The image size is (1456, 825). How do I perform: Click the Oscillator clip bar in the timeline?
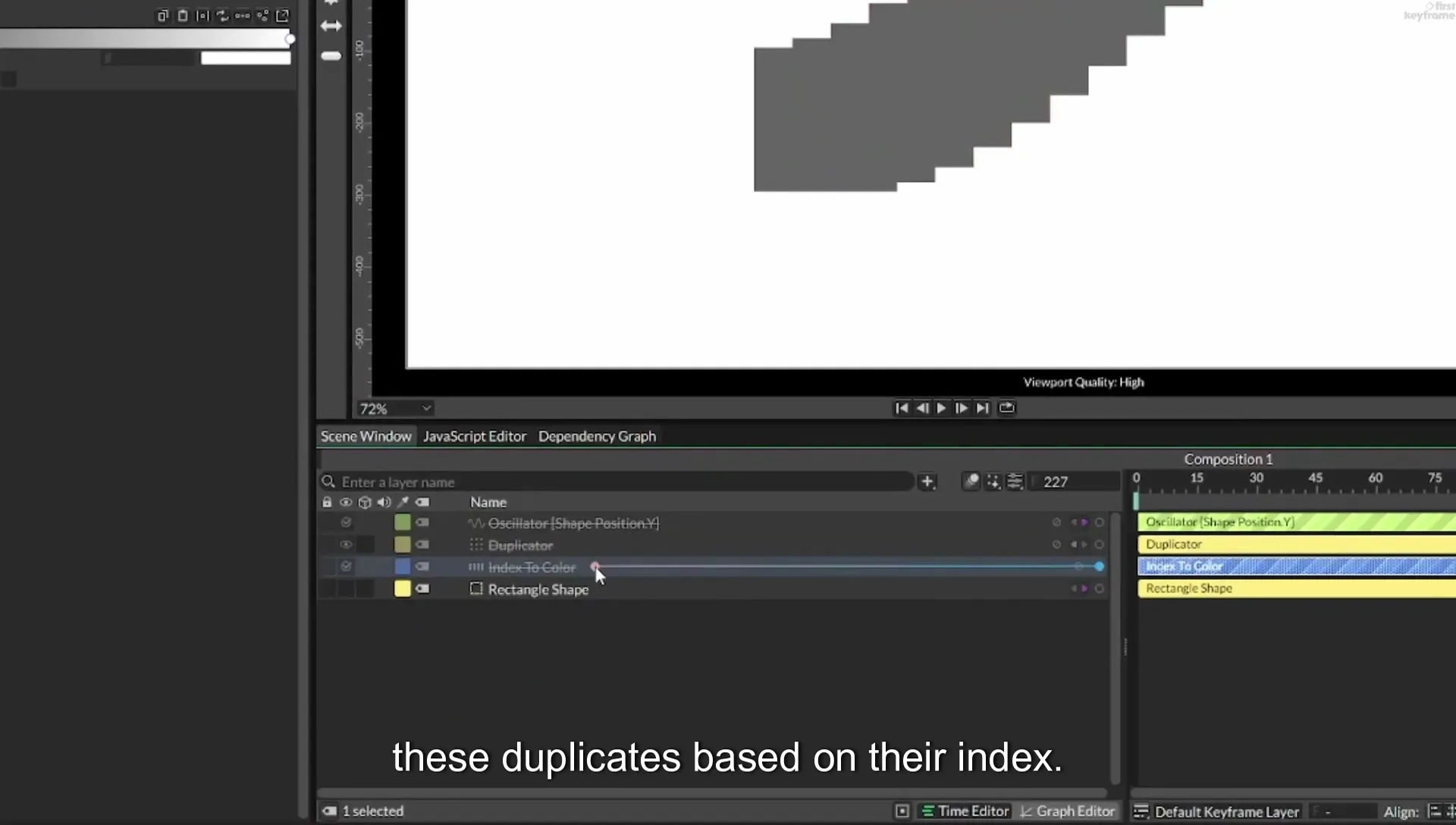1296,522
